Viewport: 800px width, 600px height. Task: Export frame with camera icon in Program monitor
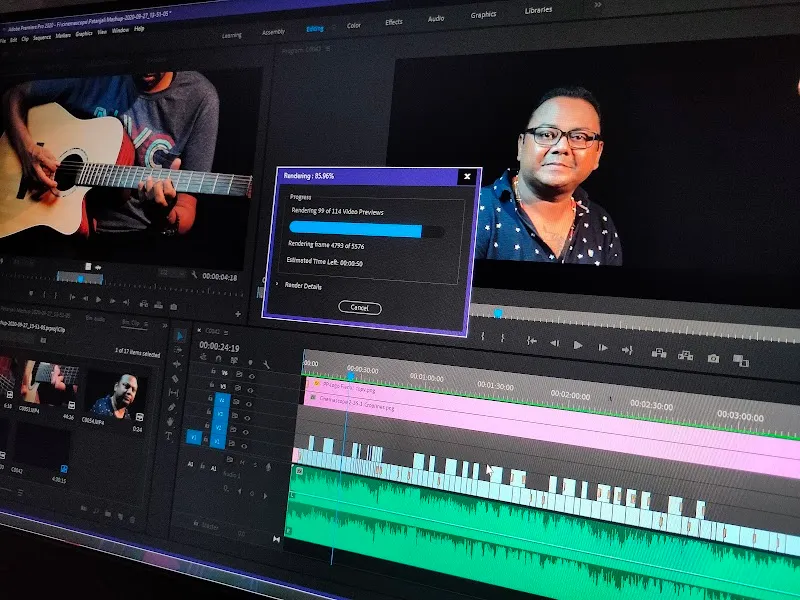[x=713, y=358]
